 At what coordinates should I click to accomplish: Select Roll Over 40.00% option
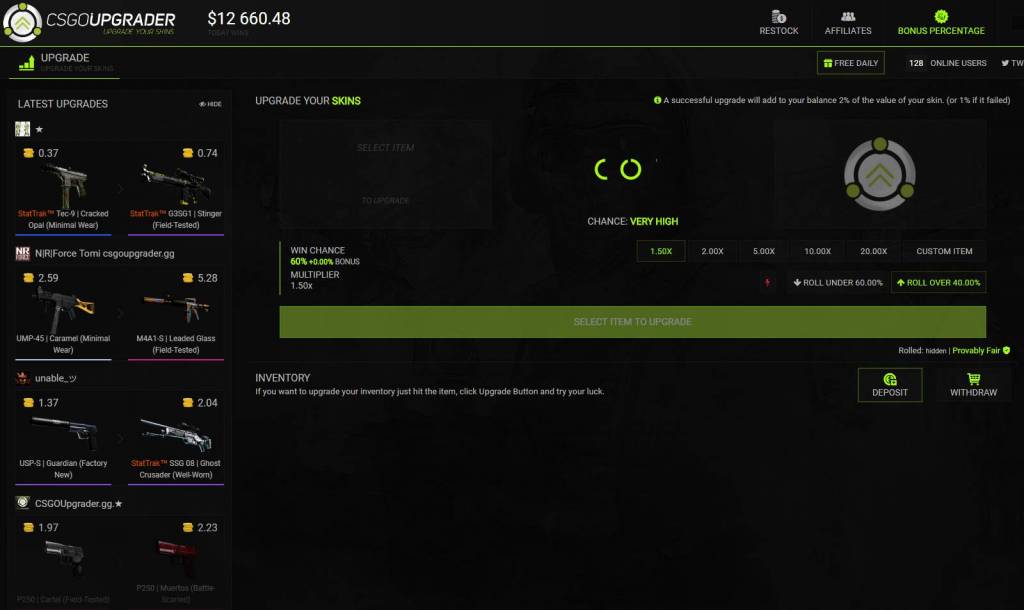pos(938,283)
